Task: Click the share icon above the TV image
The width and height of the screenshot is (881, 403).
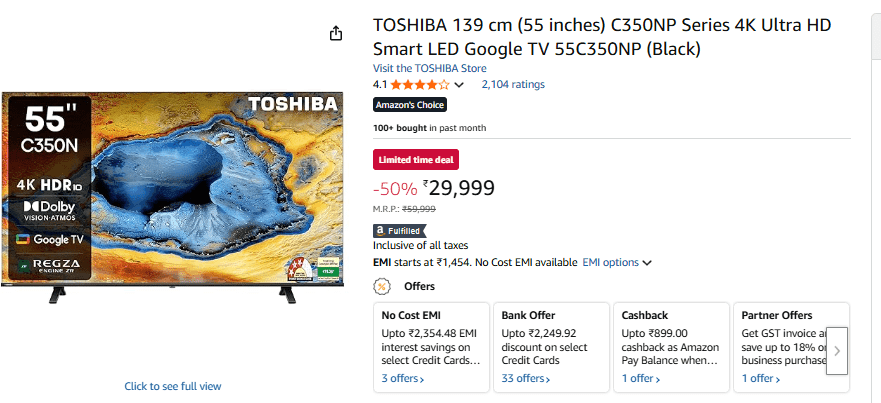Action: tap(336, 34)
